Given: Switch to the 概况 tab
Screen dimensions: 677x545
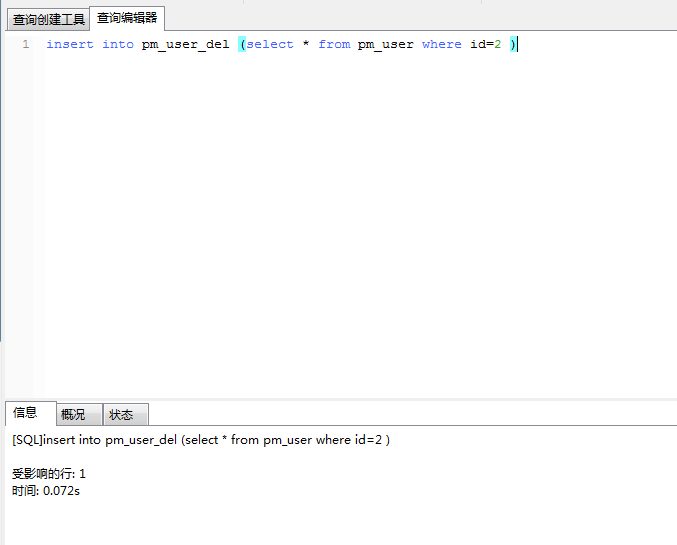Looking at the screenshot, I should pos(74,414).
